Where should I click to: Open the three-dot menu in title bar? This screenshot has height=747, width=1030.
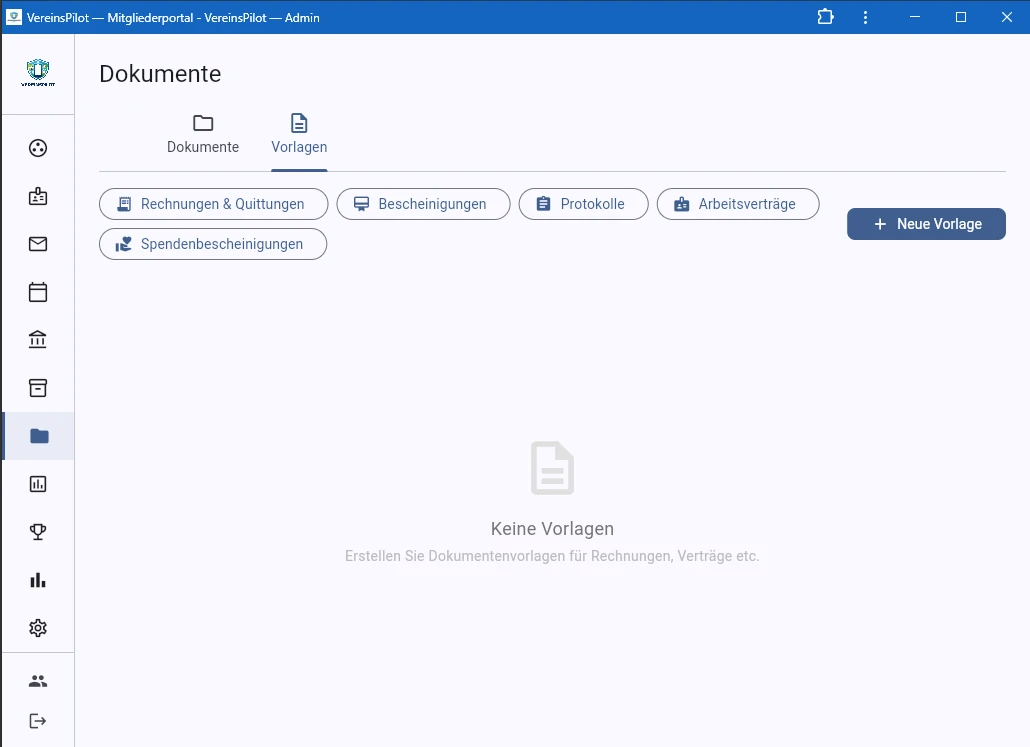click(865, 17)
